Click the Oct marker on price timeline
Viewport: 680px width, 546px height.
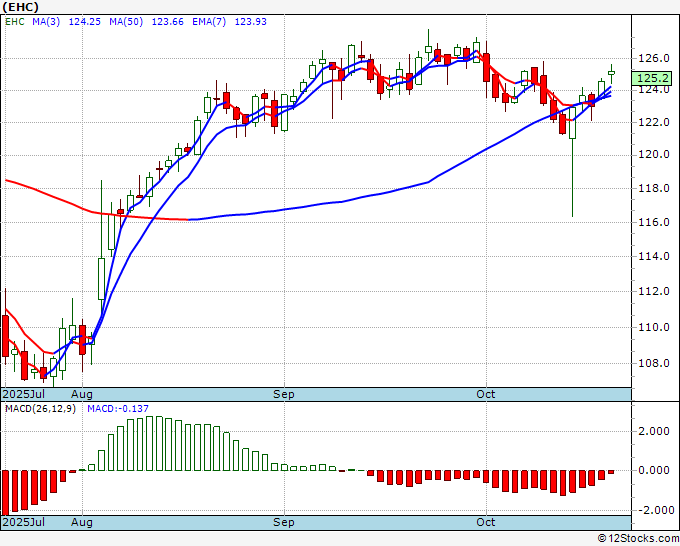[485, 394]
